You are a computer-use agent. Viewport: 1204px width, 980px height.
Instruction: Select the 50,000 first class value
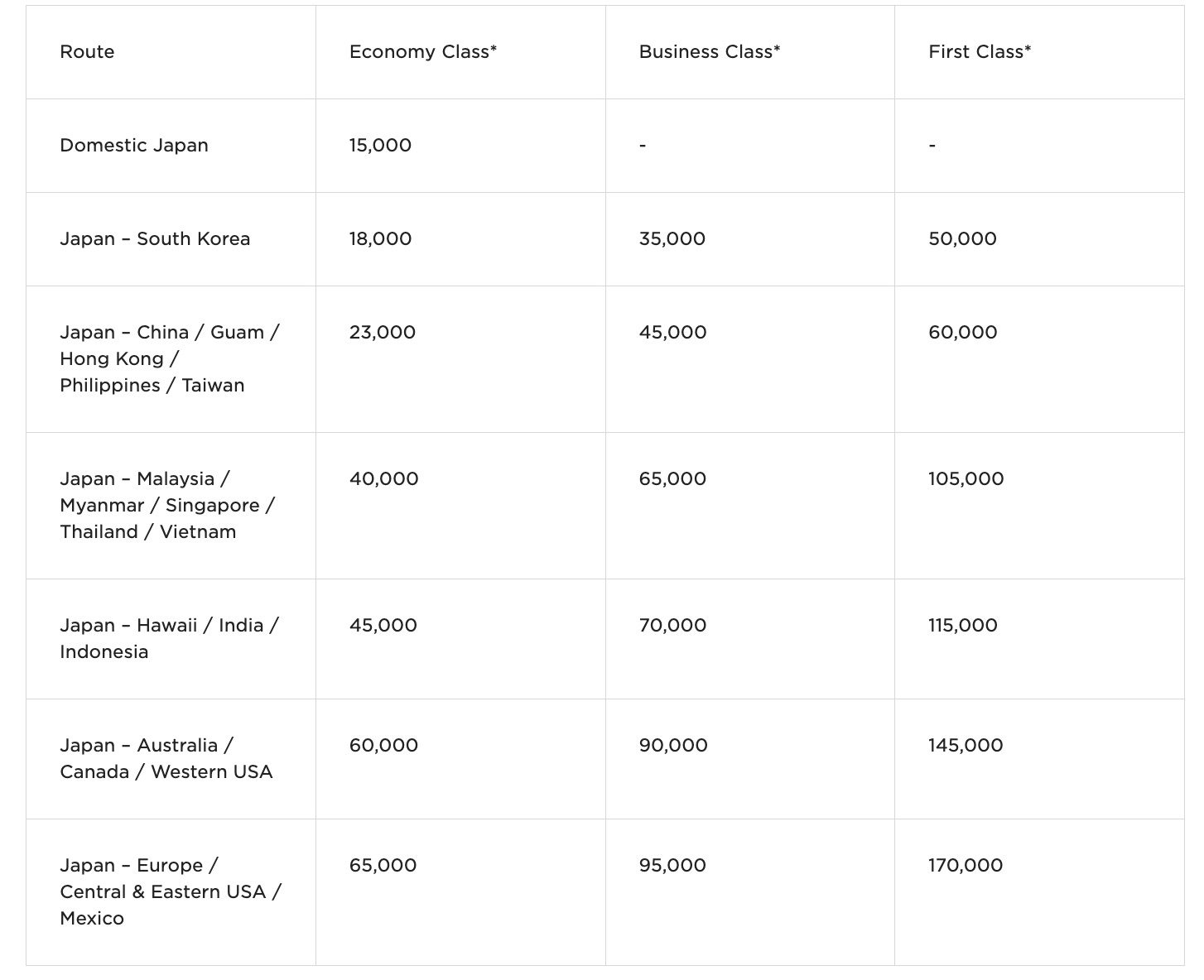click(962, 239)
